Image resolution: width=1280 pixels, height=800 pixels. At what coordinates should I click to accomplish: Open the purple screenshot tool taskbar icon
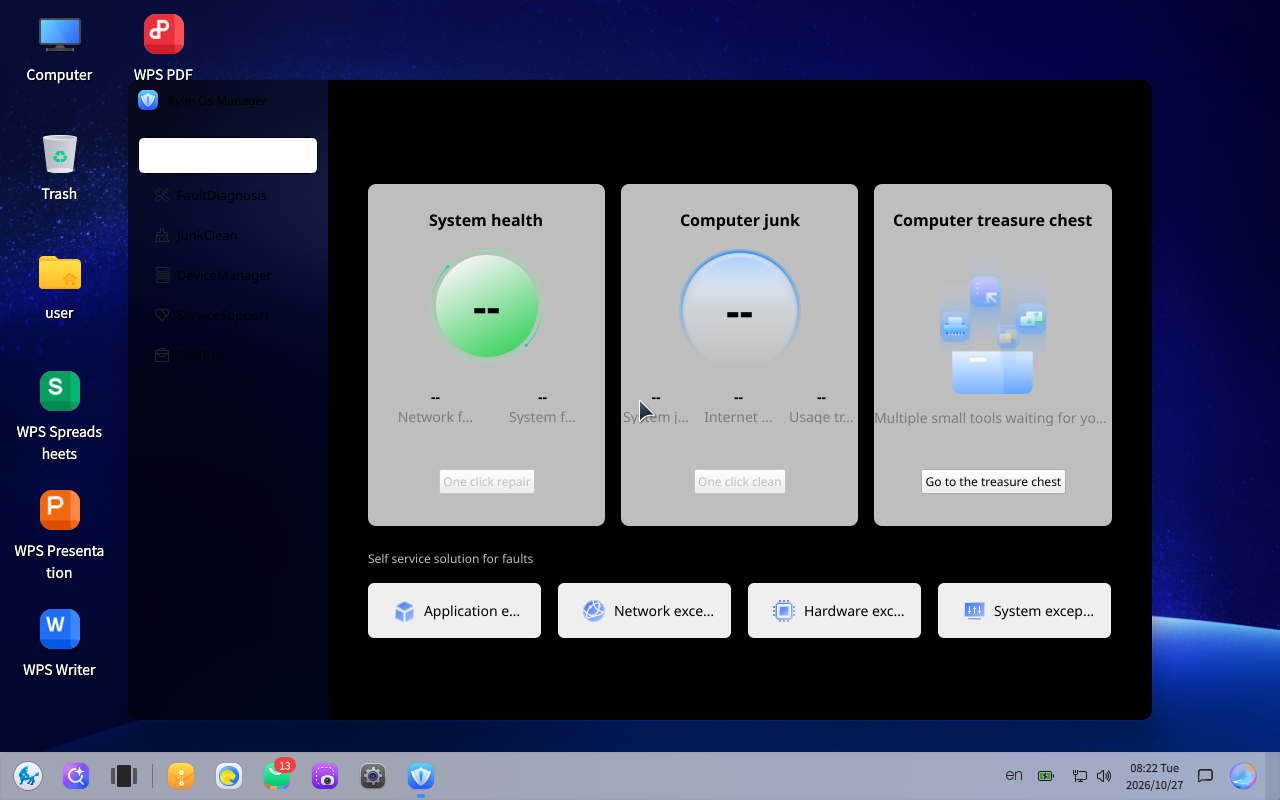(325, 775)
